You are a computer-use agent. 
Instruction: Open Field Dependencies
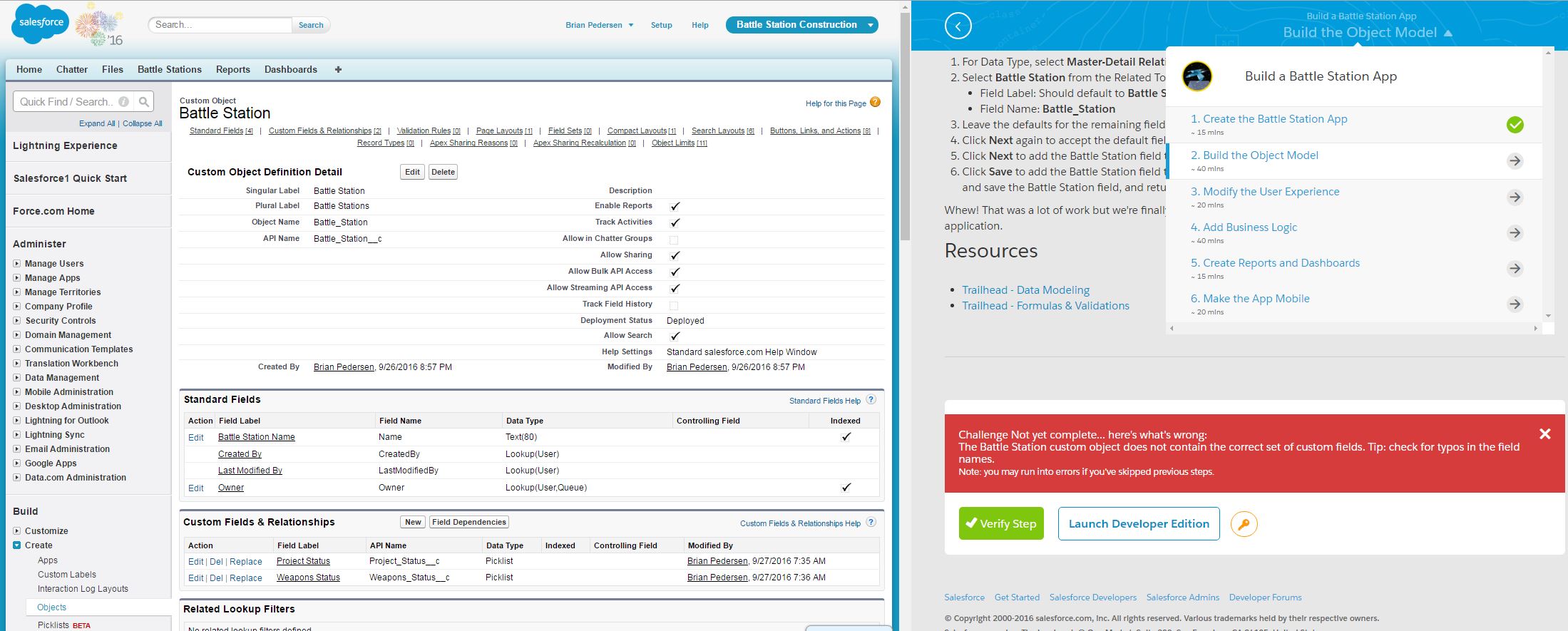(469, 522)
